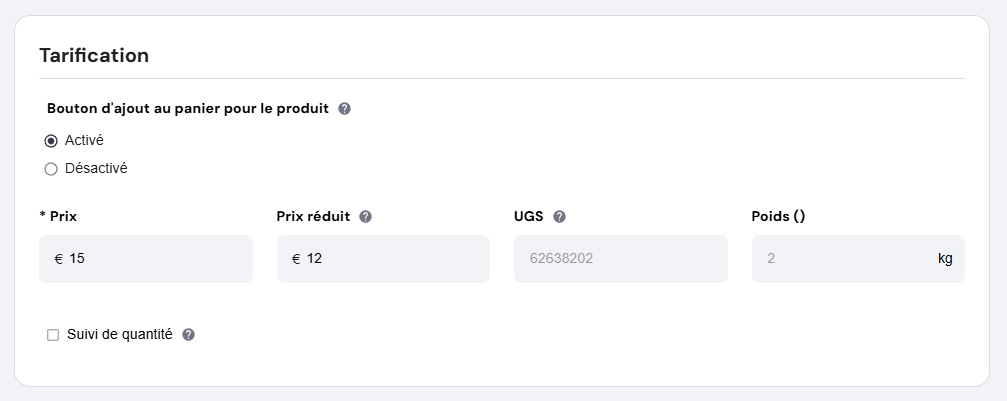Click the "Poids ()" label text
Screen dimensions: 1007x401
pyautogui.click(x=778, y=216)
